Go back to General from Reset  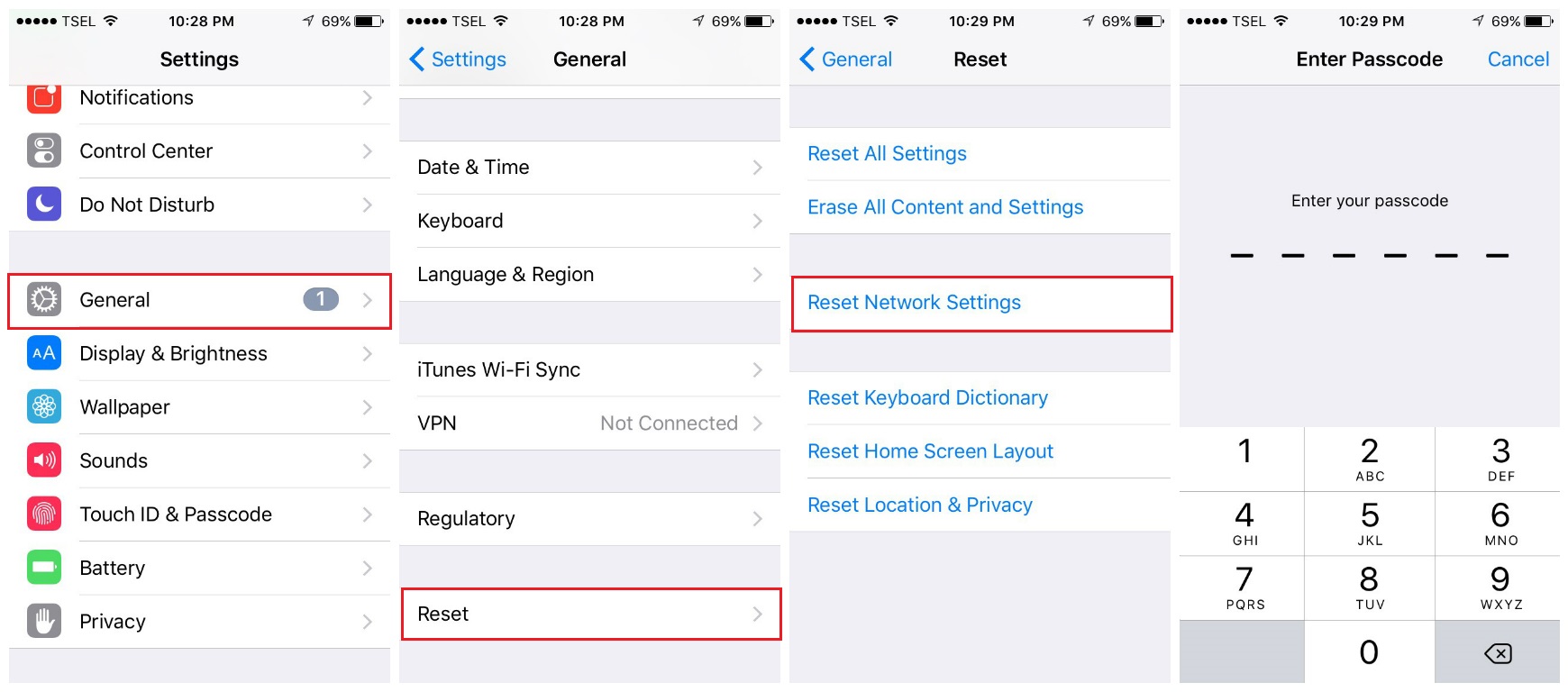click(x=845, y=59)
